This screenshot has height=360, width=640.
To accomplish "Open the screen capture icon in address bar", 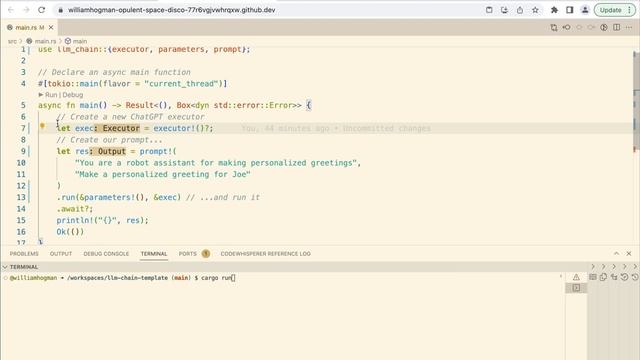I will [489, 10].
